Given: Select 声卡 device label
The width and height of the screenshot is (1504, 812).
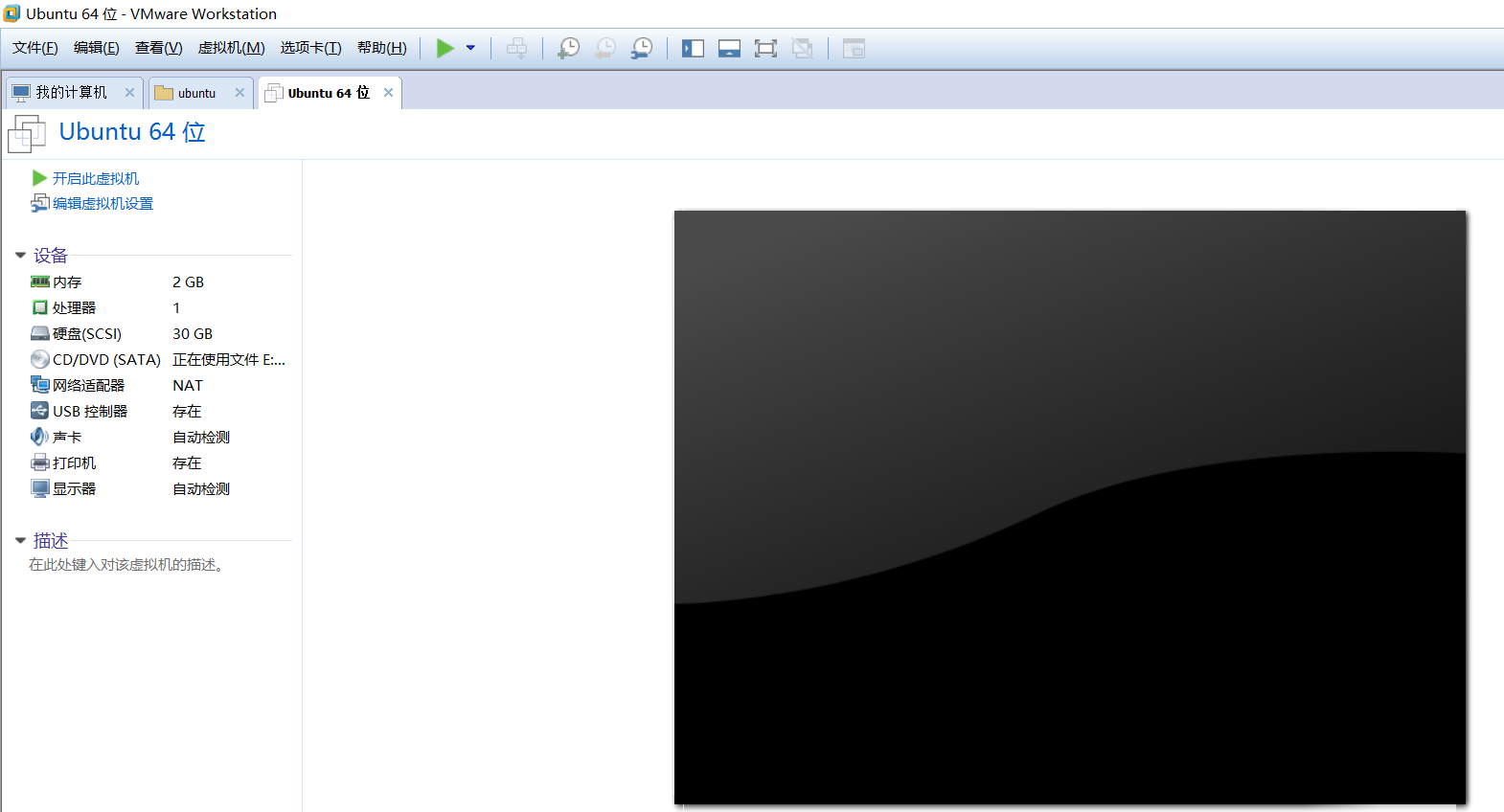Looking at the screenshot, I should [67, 437].
